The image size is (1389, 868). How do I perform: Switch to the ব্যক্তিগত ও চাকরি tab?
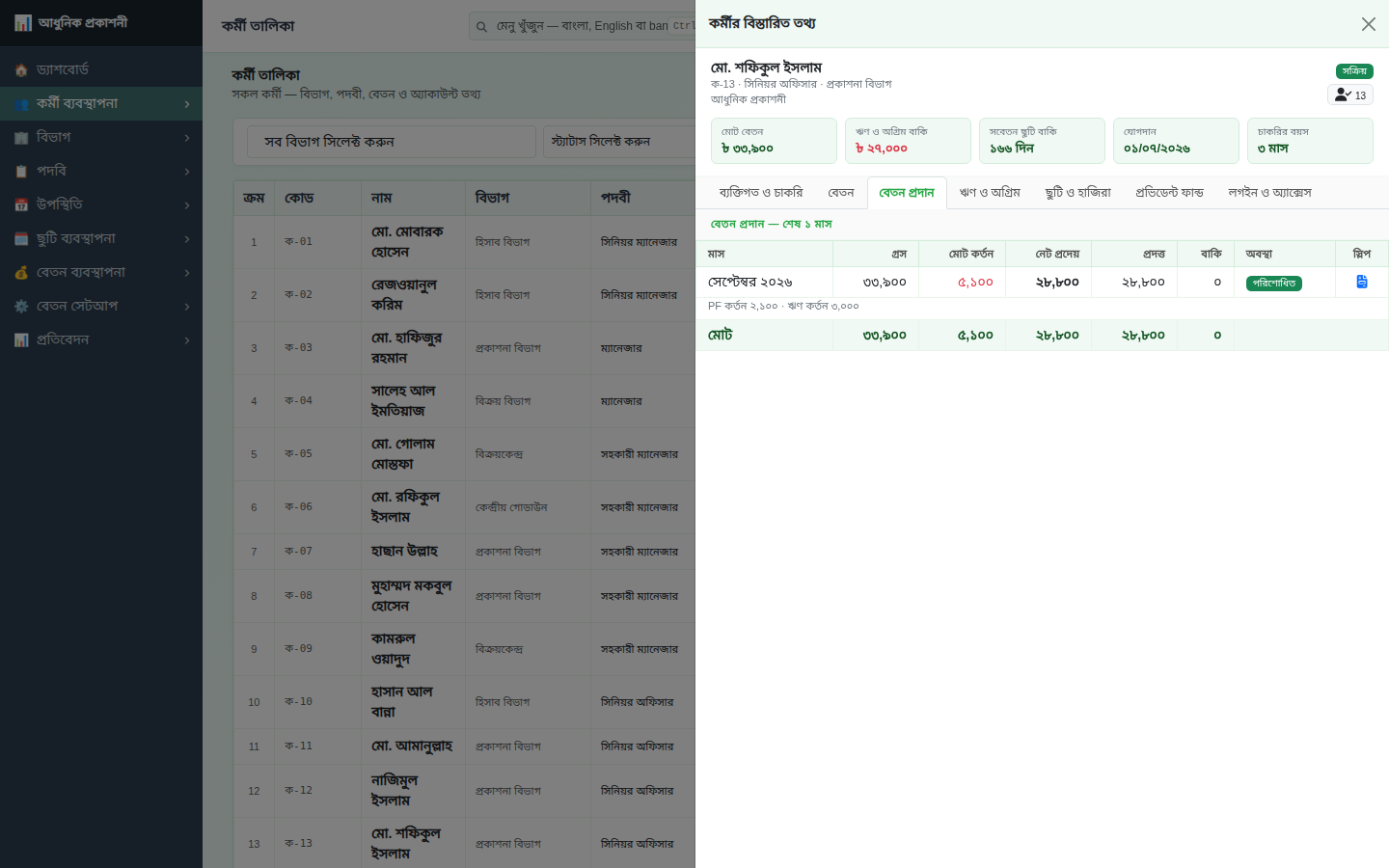click(761, 193)
